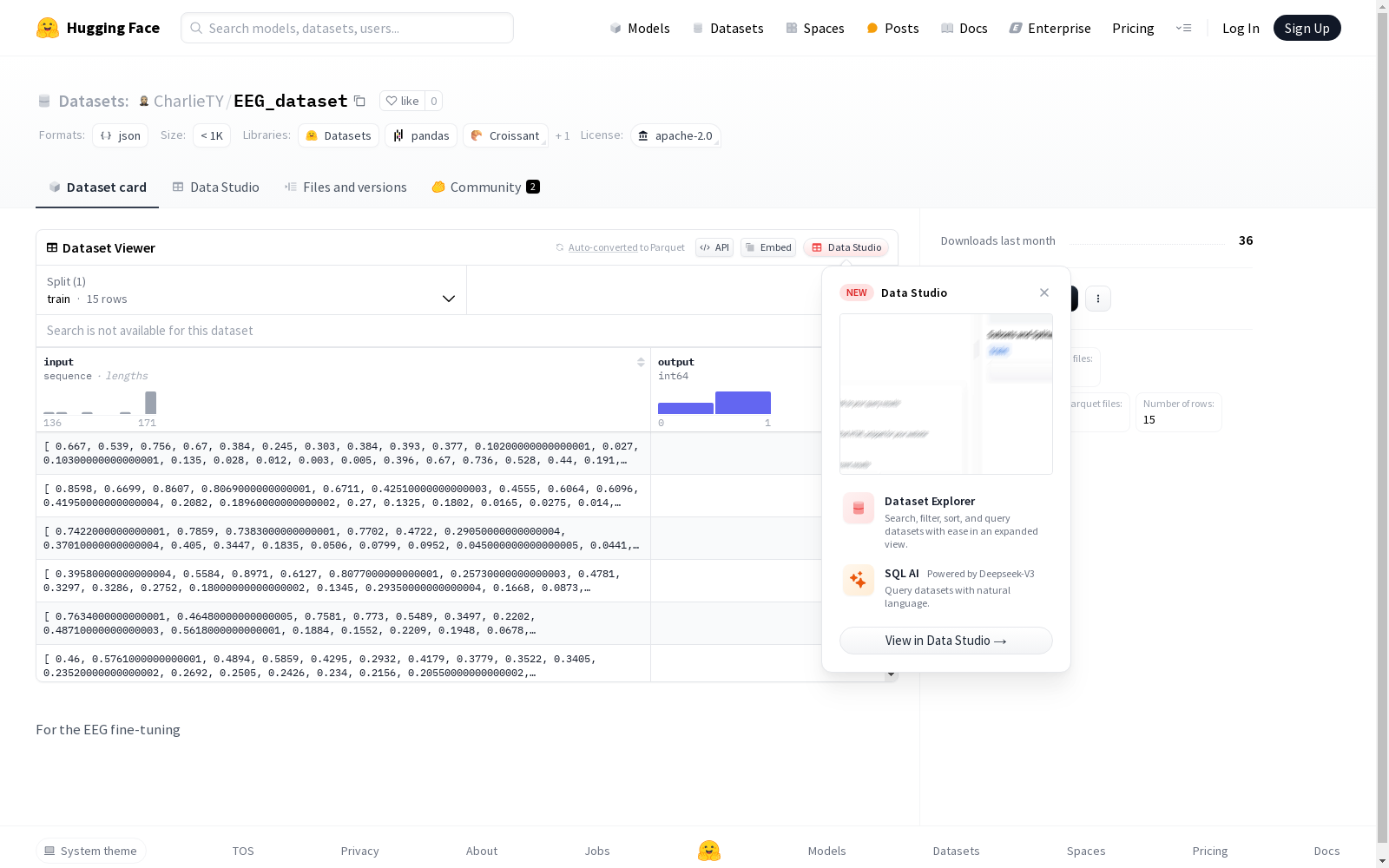Like the EEG_dataset
Screen dimensions: 1389x868
[x=402, y=101]
